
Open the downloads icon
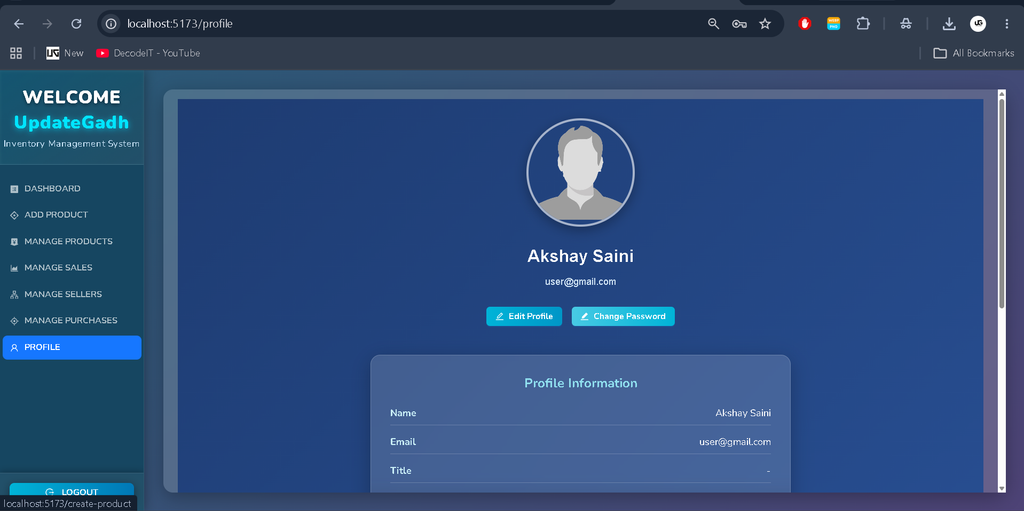tap(949, 24)
